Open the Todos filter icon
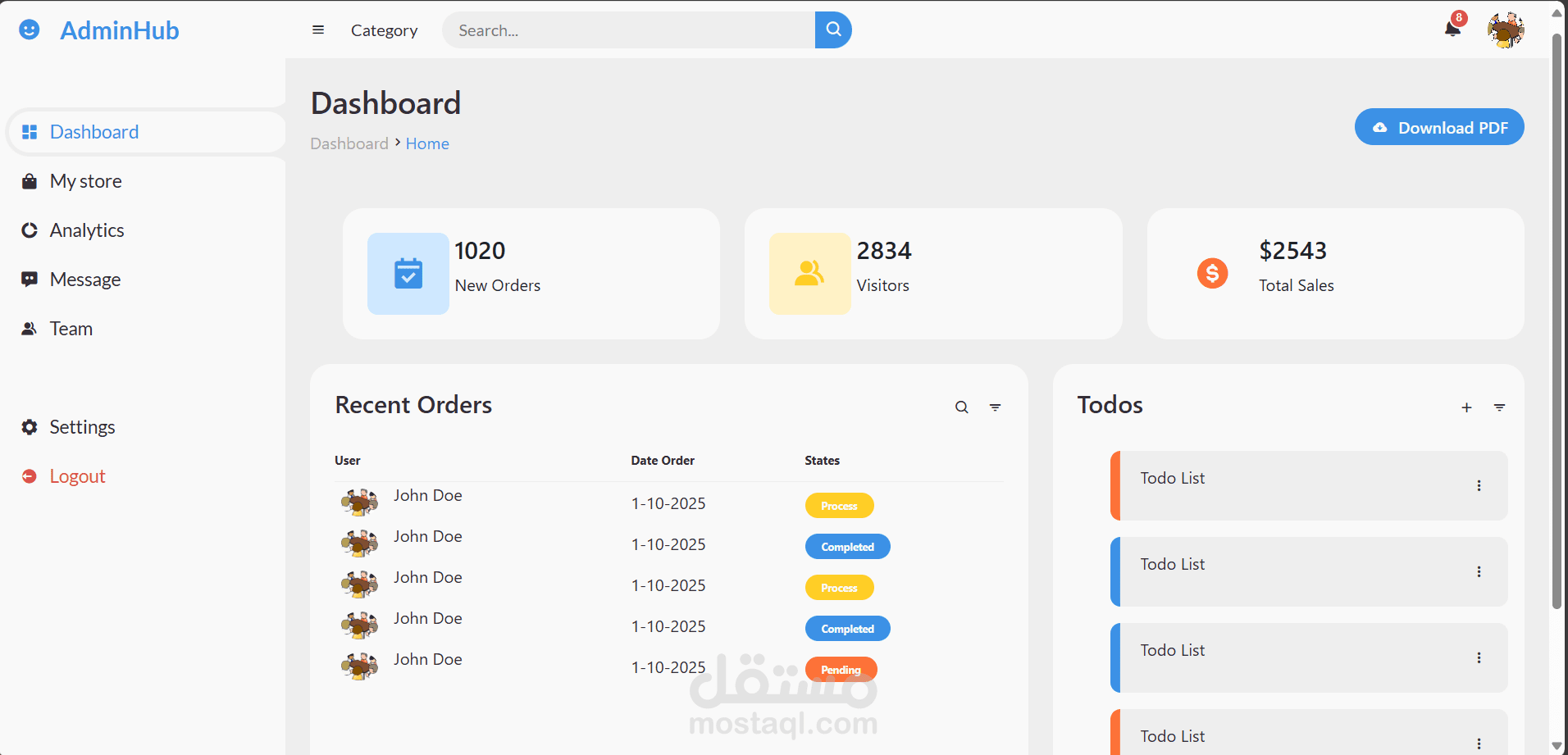 pos(1499,407)
